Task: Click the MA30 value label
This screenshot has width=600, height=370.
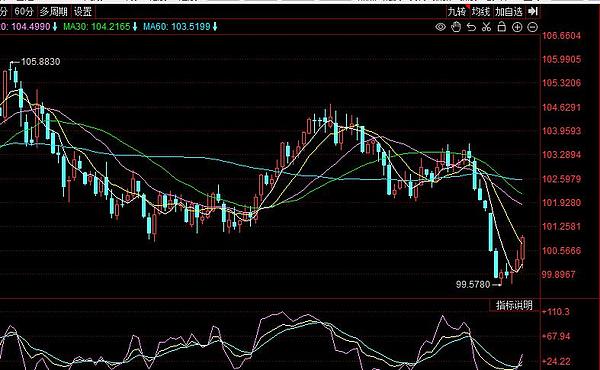Action: tap(97, 27)
